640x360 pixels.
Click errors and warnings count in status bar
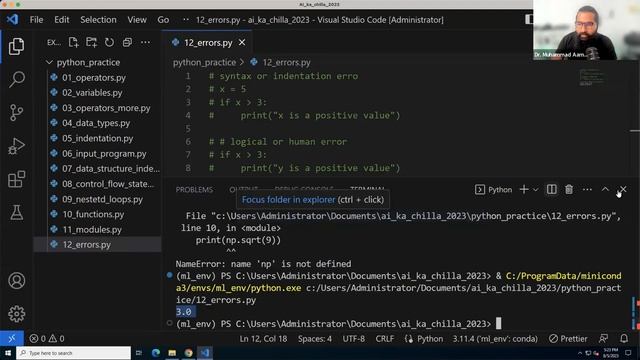tap(47, 338)
